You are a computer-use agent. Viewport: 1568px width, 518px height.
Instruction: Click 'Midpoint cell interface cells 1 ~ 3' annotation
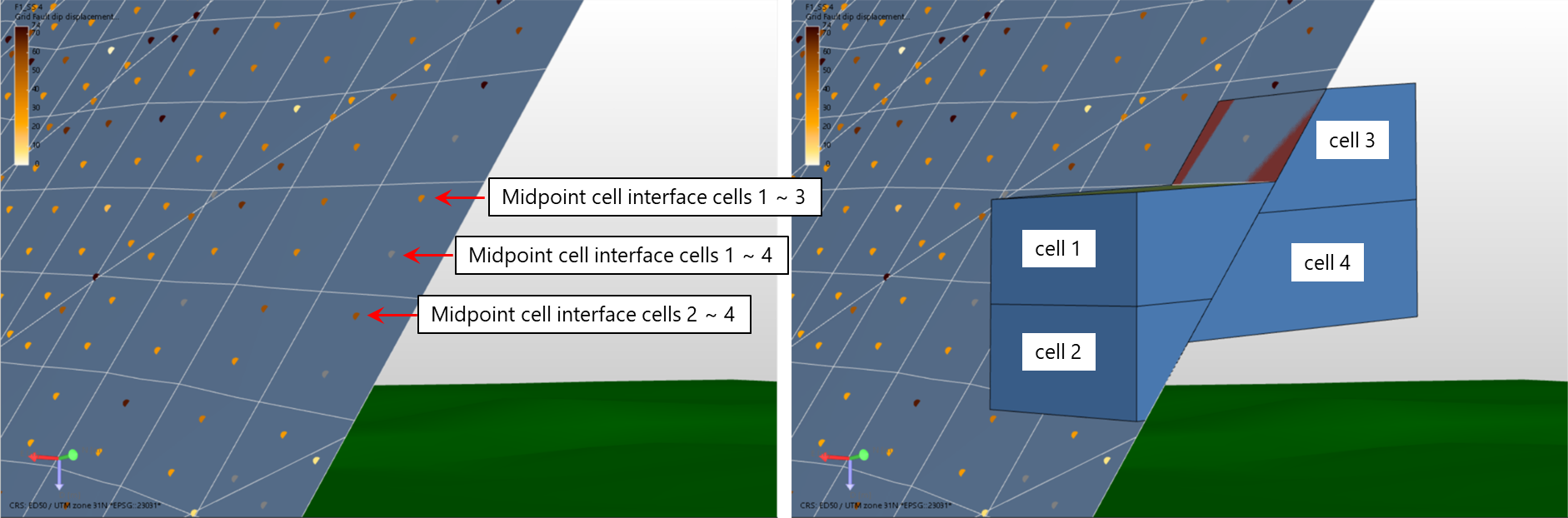point(653,197)
